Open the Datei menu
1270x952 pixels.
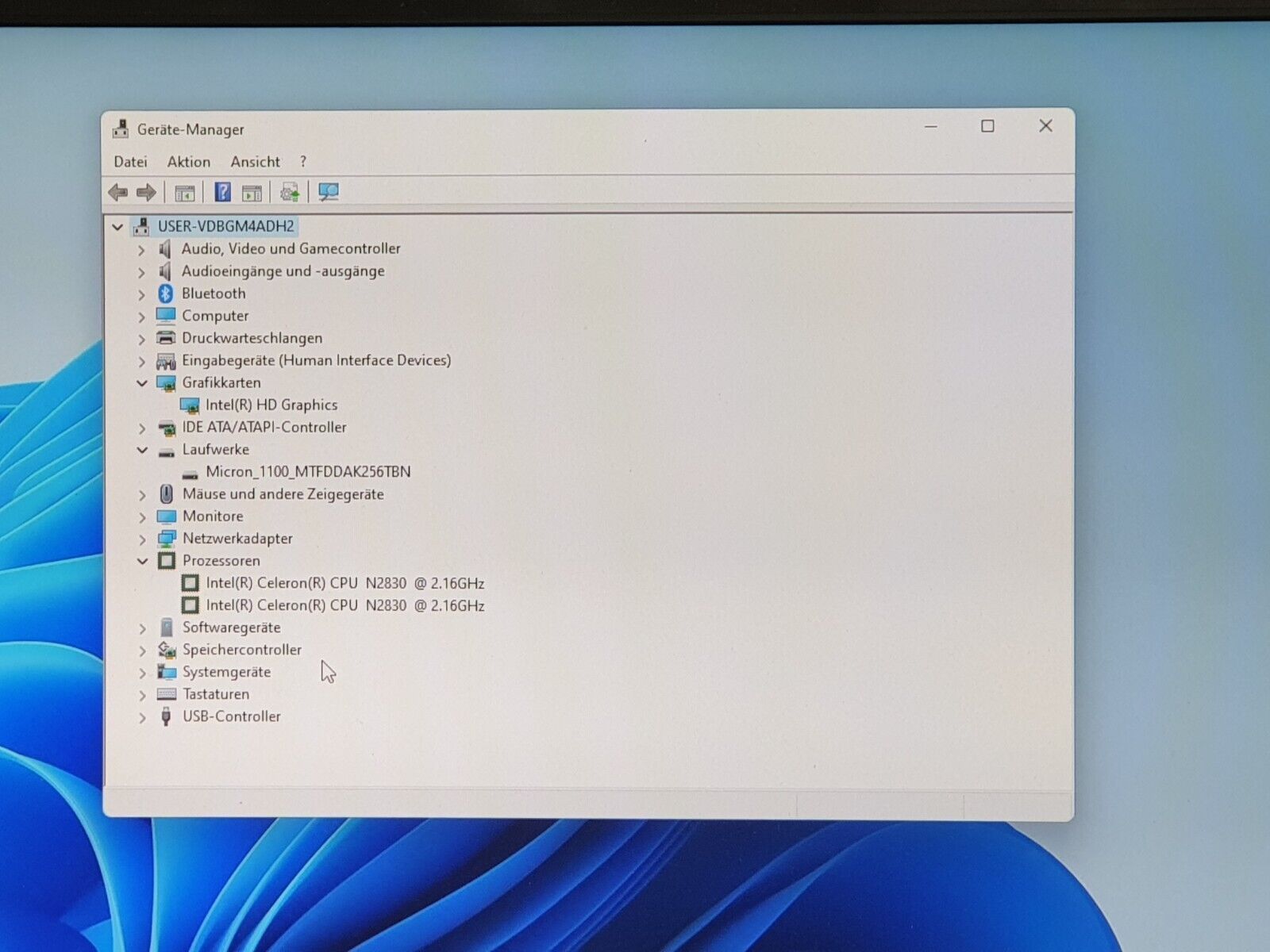[130, 162]
